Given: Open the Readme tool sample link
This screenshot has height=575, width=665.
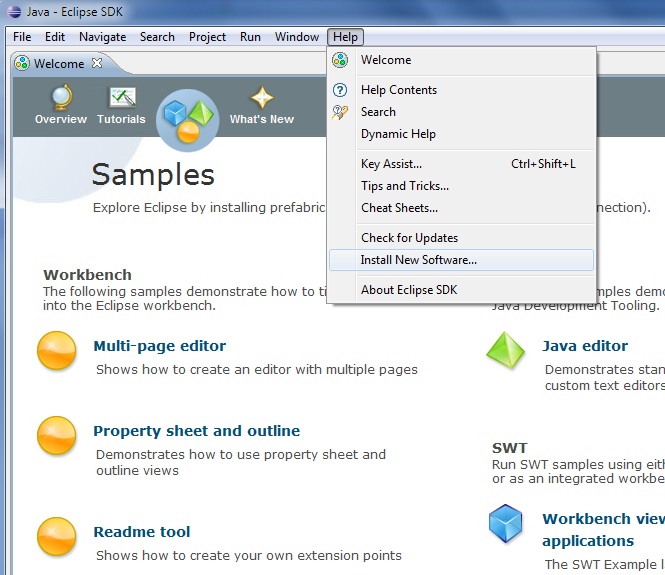Looking at the screenshot, I should pos(142,532).
